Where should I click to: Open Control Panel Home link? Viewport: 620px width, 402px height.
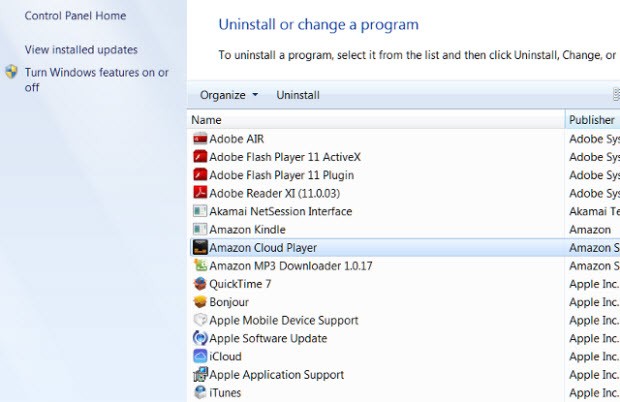tap(76, 16)
